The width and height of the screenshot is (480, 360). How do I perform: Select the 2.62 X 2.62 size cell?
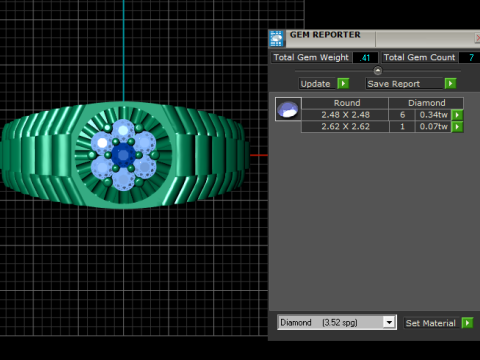point(345,127)
